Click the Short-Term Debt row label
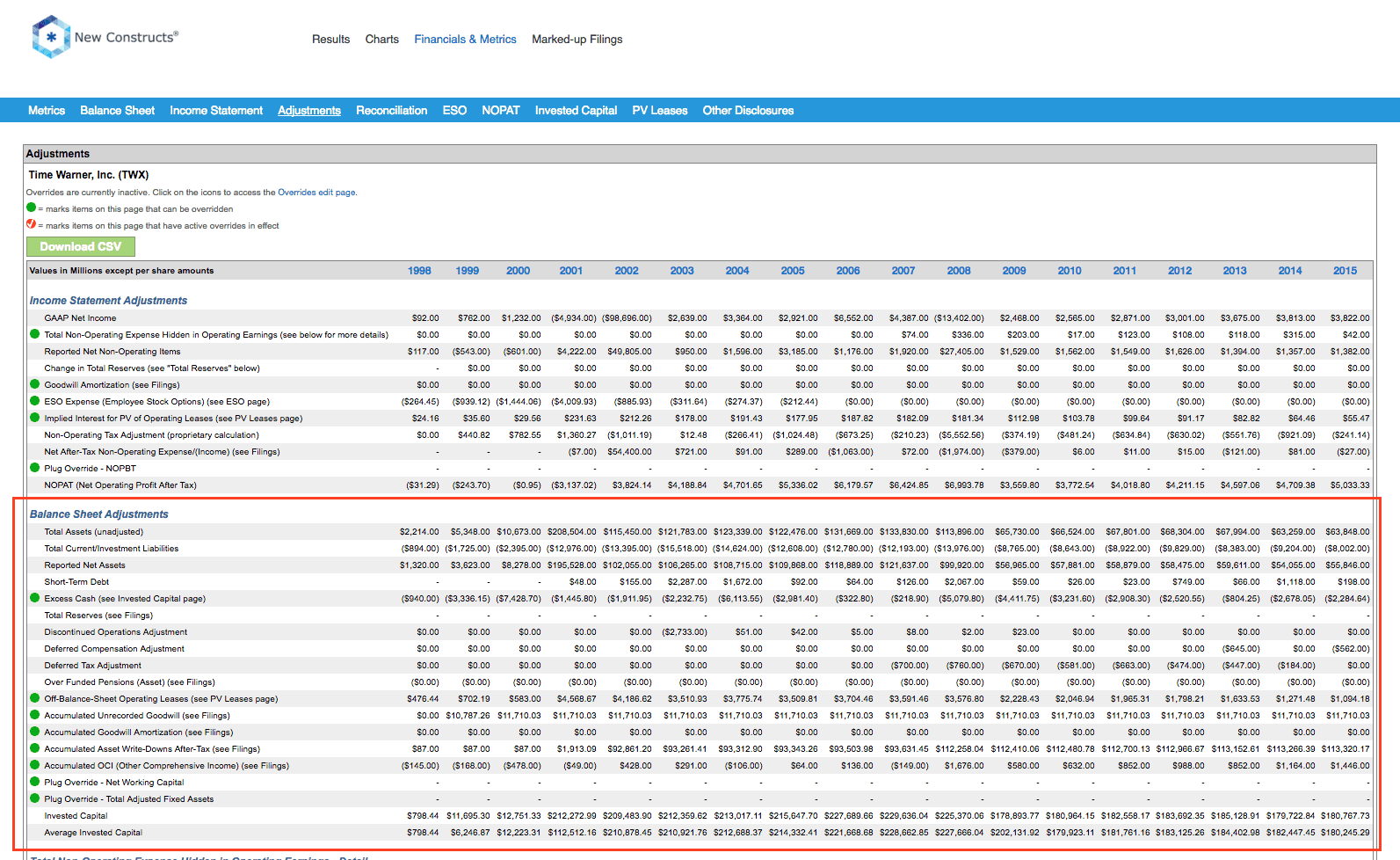 coord(77,582)
